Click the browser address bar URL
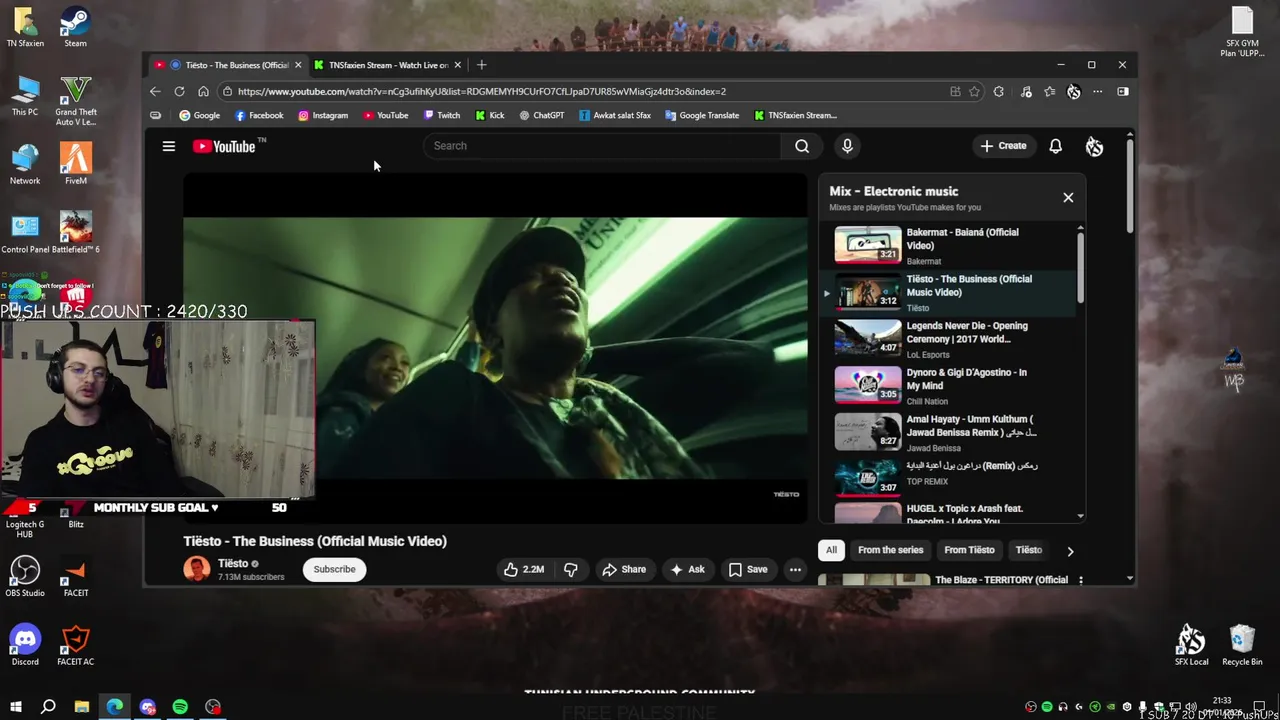The width and height of the screenshot is (1280, 720). click(481, 91)
